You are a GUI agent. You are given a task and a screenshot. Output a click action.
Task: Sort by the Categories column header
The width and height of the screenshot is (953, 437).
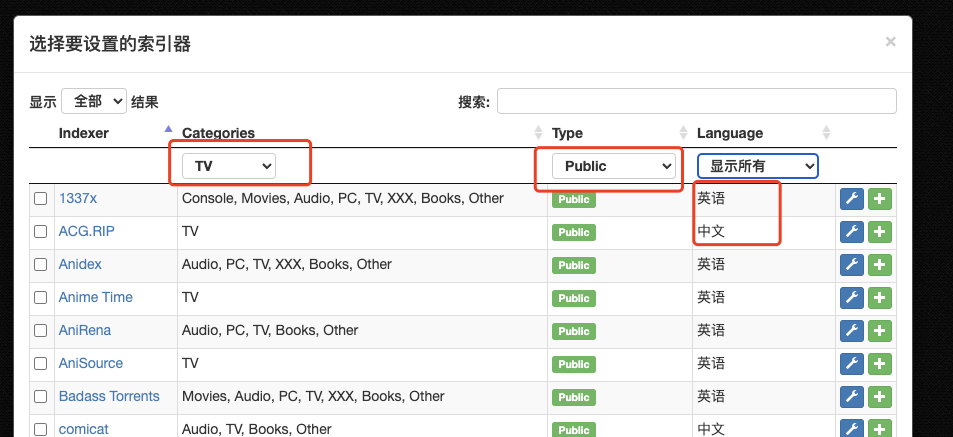218,133
